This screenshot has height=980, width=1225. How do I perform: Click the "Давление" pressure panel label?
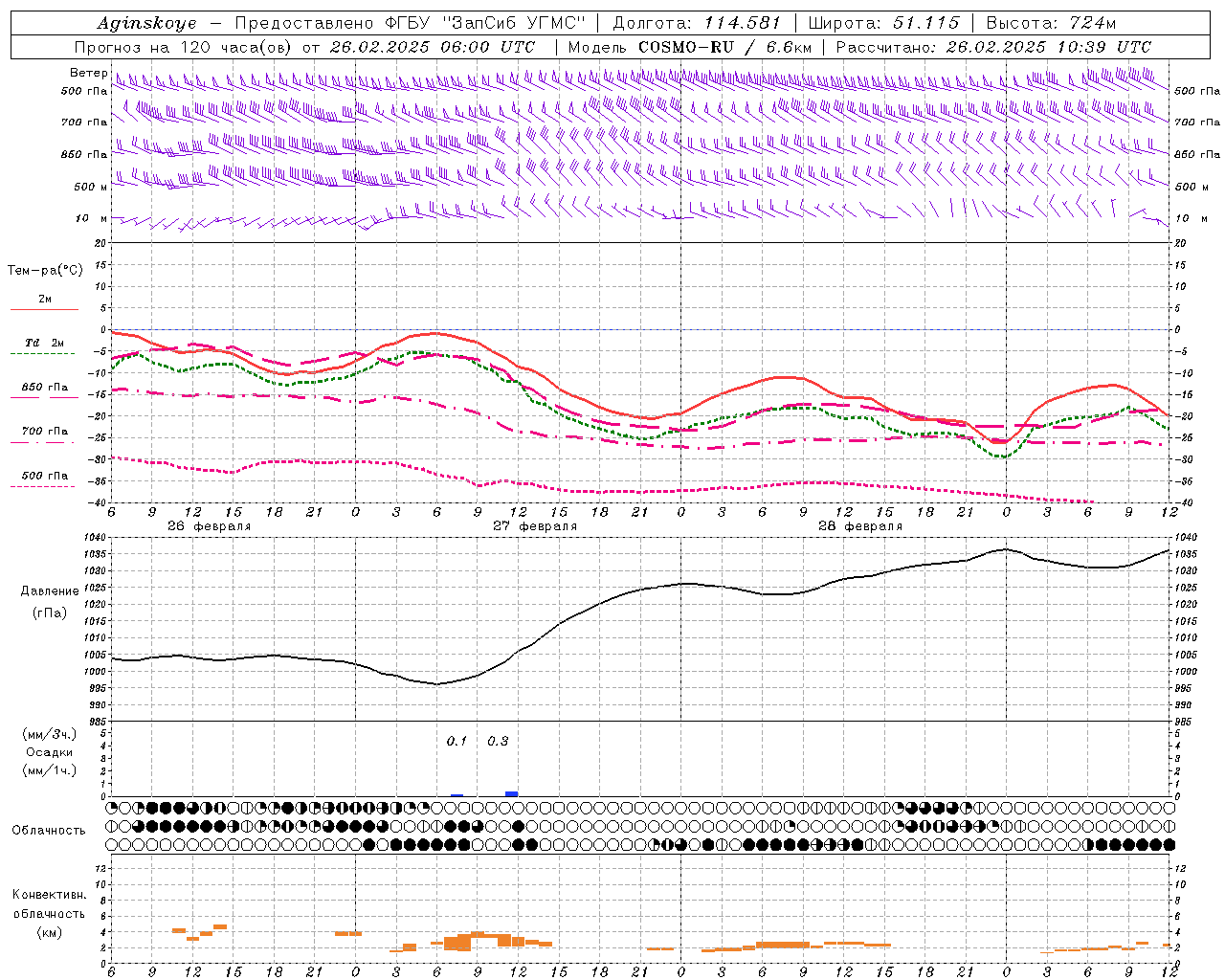[x=50, y=591]
